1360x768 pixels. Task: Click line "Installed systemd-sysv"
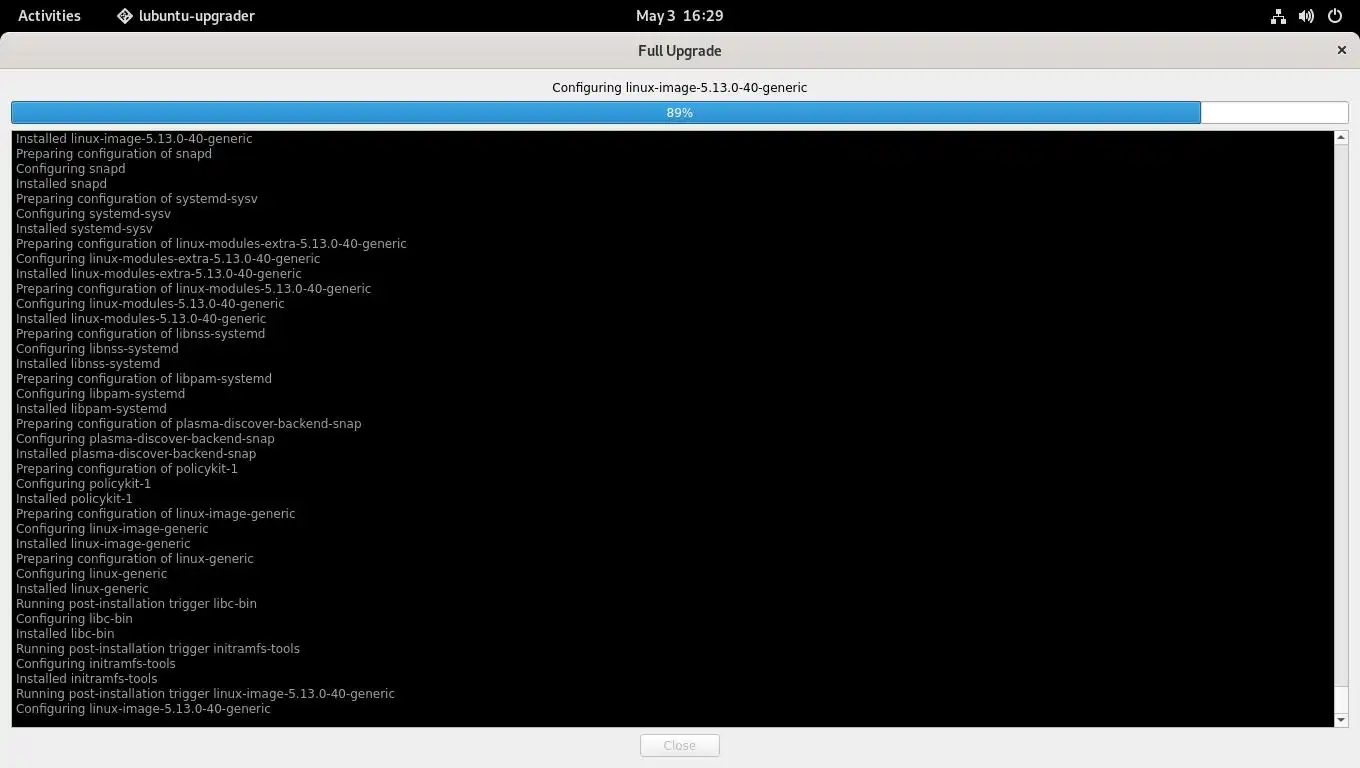(84, 229)
